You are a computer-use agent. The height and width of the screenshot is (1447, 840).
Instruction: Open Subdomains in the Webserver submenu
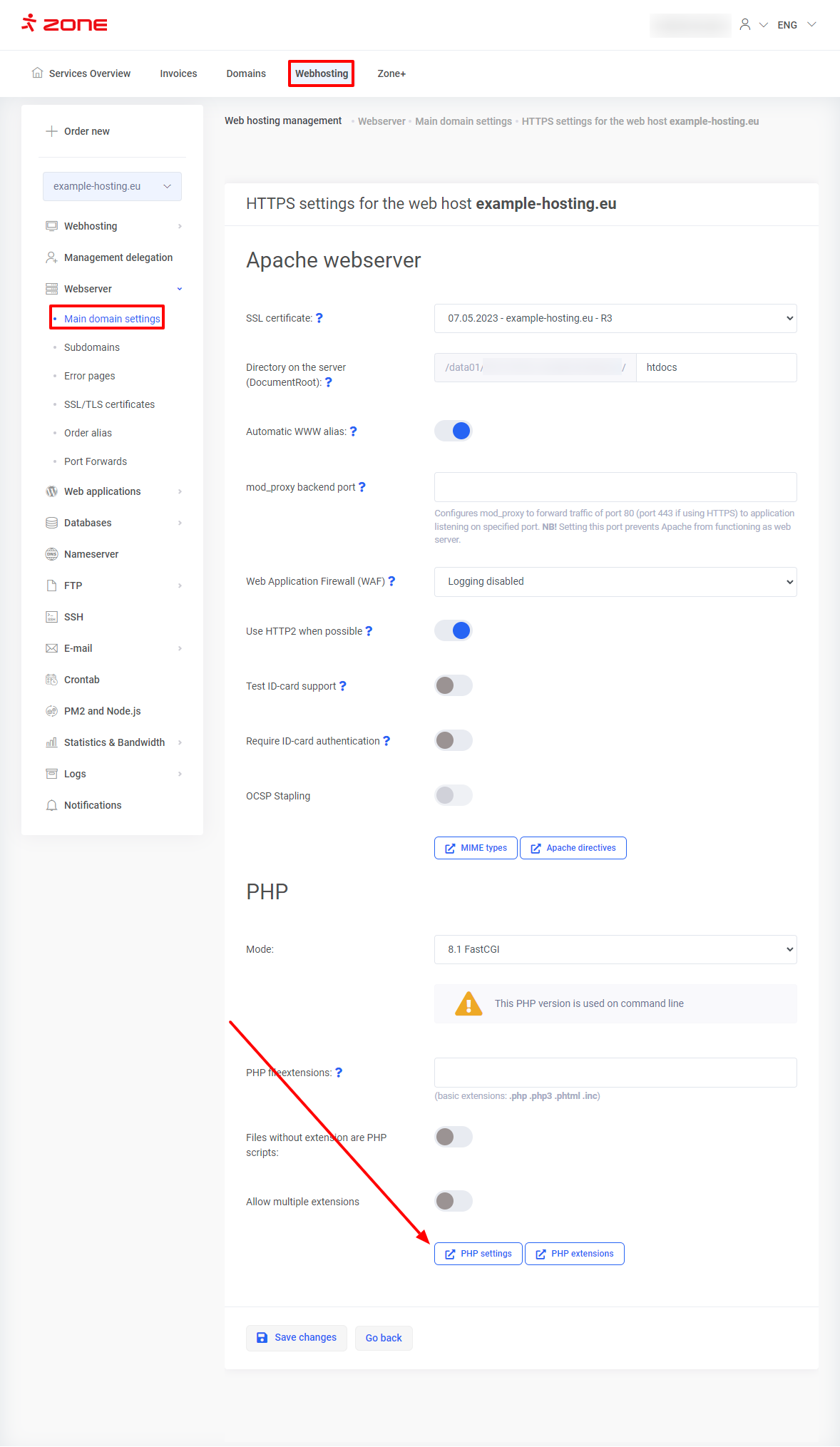92,347
